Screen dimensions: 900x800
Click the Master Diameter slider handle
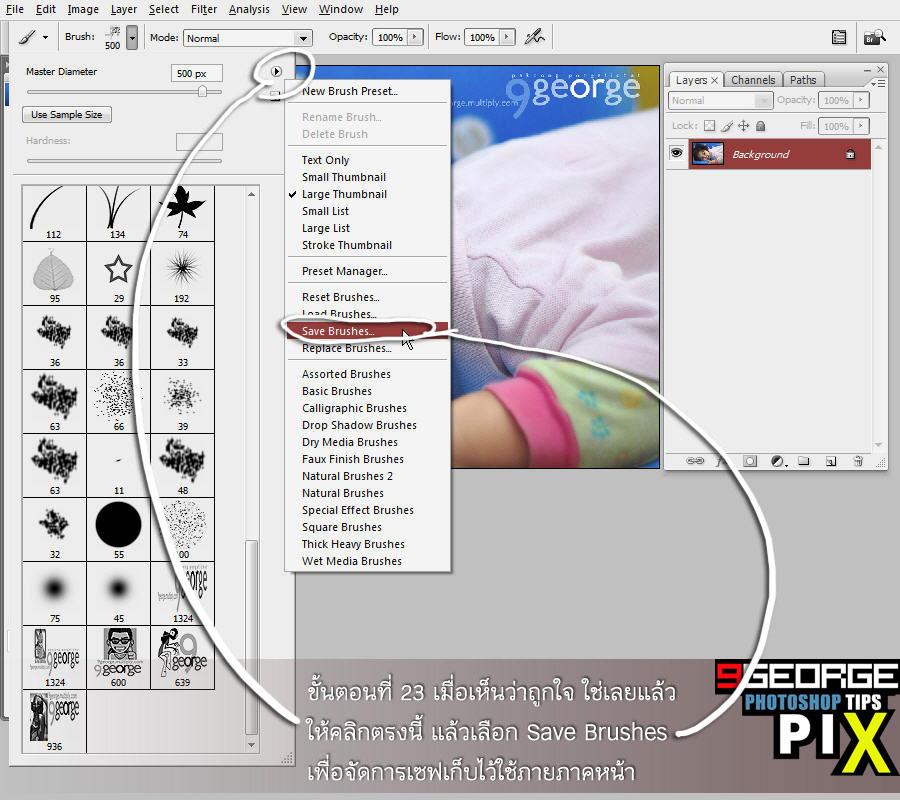point(202,91)
